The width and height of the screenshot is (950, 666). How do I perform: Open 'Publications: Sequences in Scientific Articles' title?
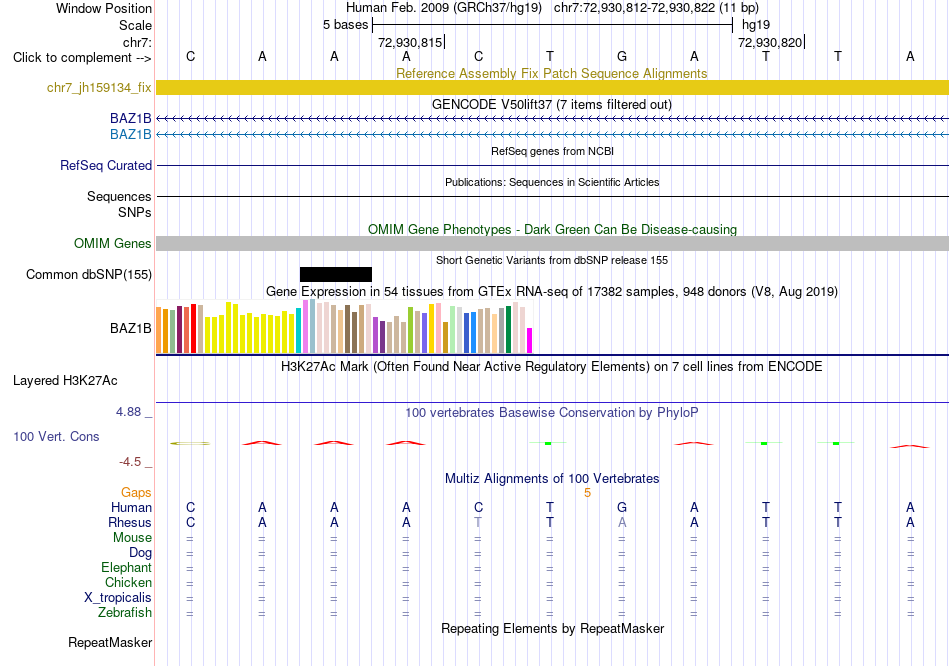pyautogui.click(x=552, y=182)
